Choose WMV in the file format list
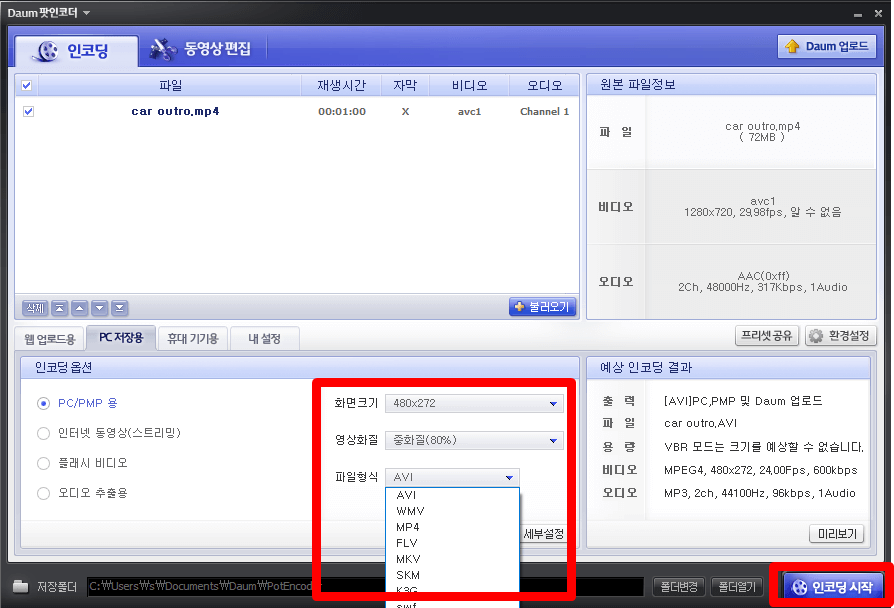894x608 pixels. point(452,511)
